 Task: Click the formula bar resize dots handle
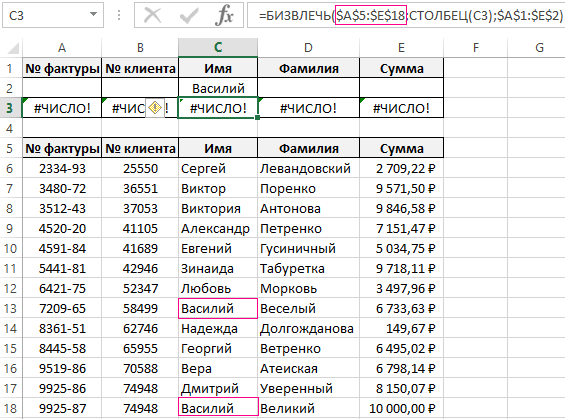pyautogui.click(x=119, y=15)
